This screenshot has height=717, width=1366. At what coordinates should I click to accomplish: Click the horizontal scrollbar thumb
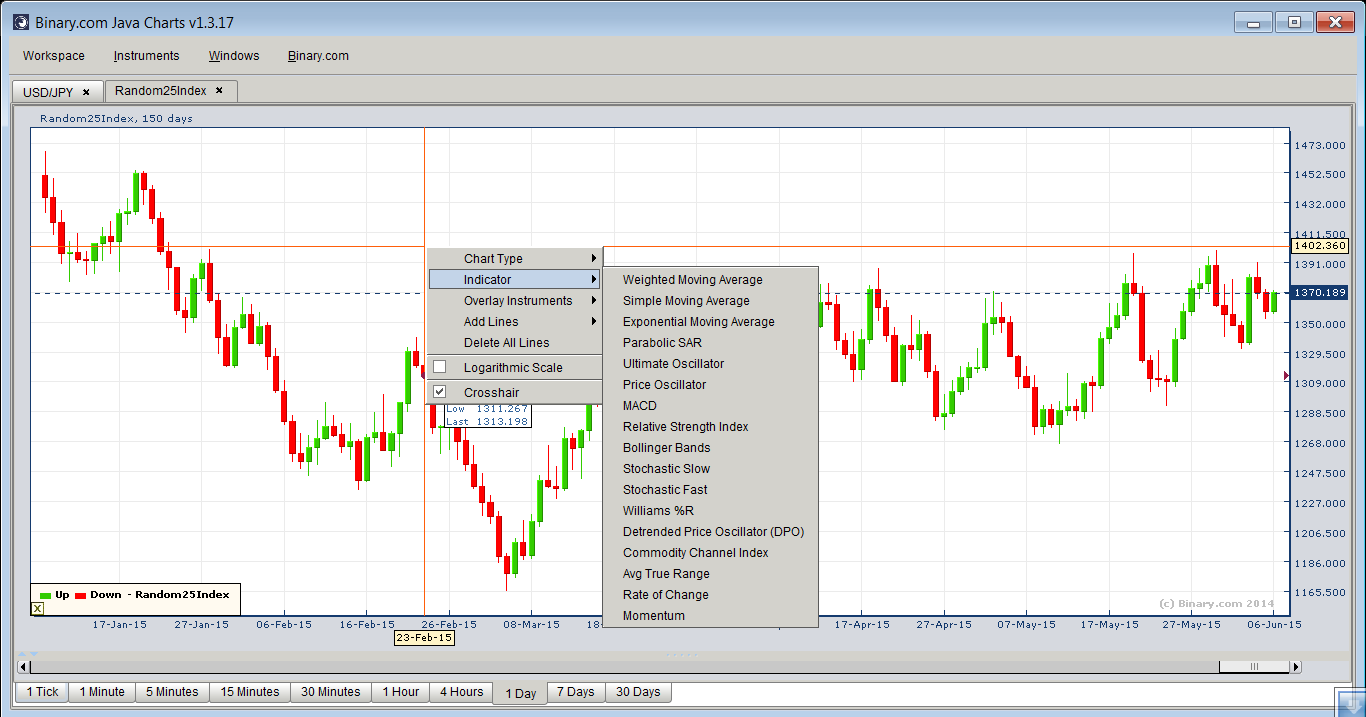pyautogui.click(x=1254, y=667)
